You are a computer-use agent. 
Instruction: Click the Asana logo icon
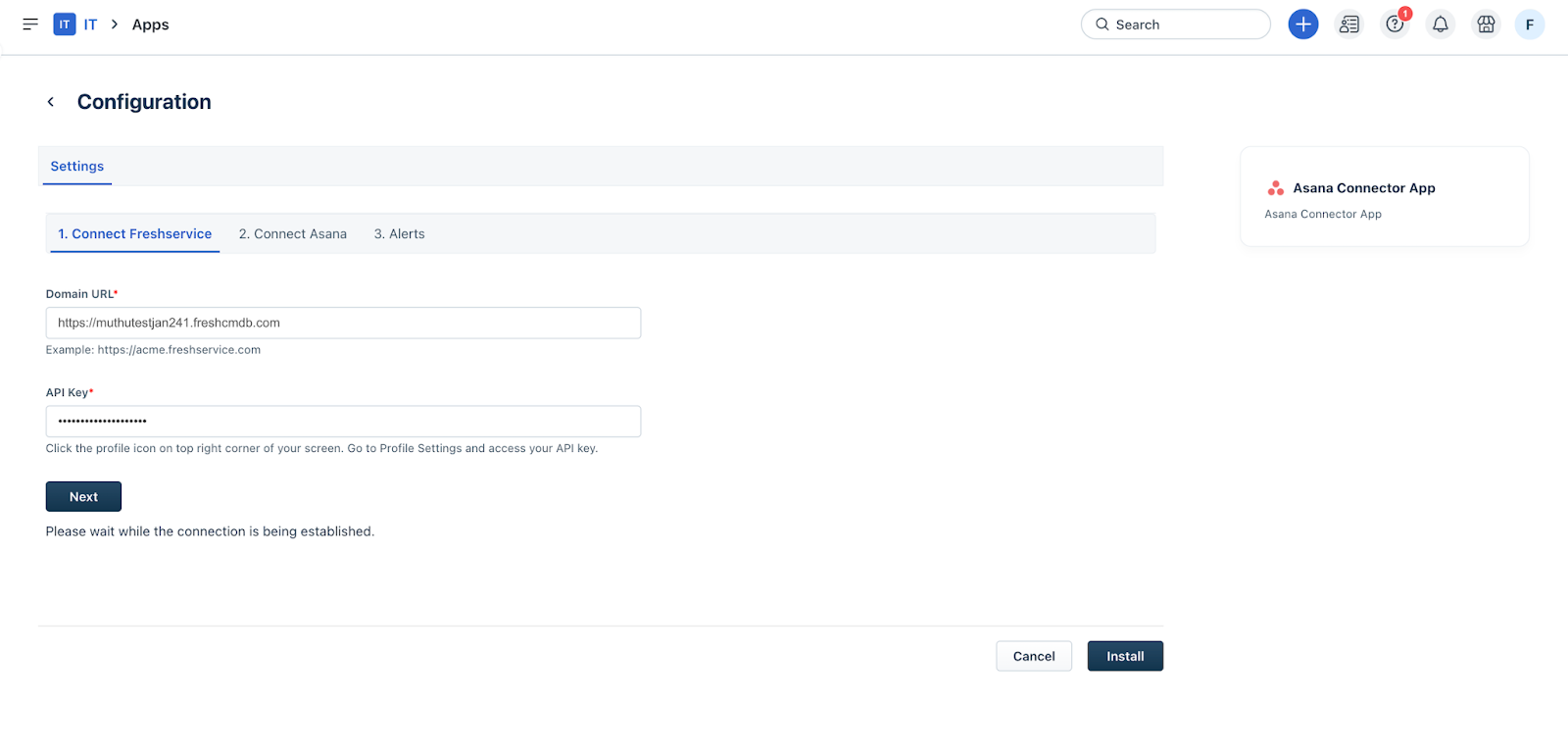[x=1275, y=188]
